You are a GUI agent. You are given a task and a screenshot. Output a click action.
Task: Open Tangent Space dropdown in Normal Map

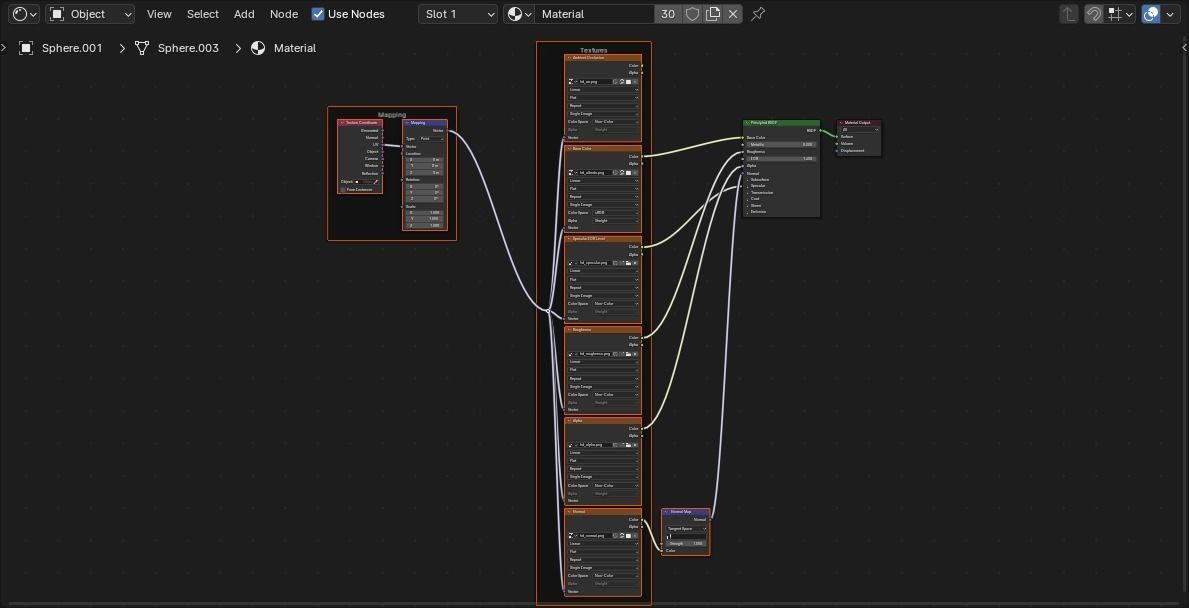685,528
